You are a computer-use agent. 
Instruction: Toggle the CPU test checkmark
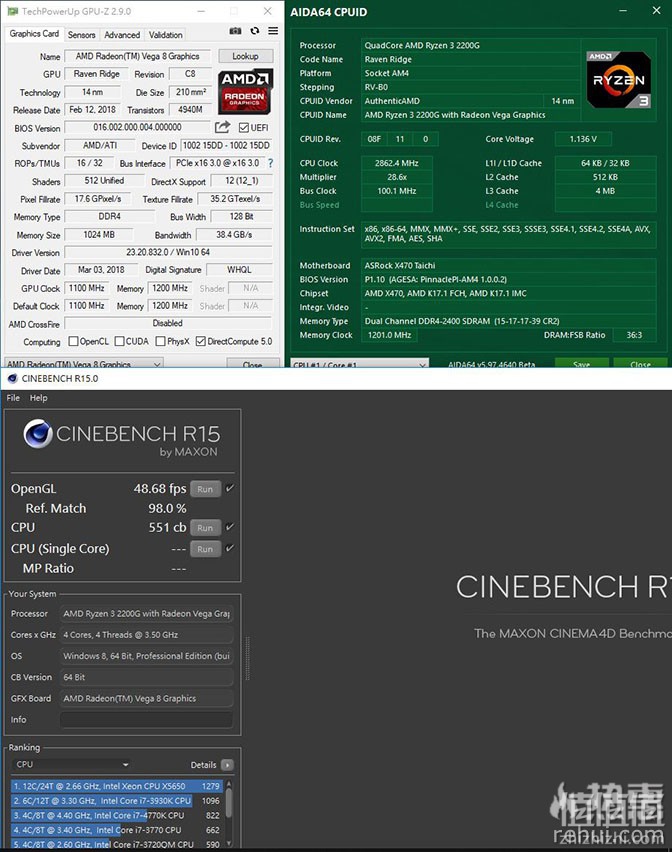click(x=230, y=527)
